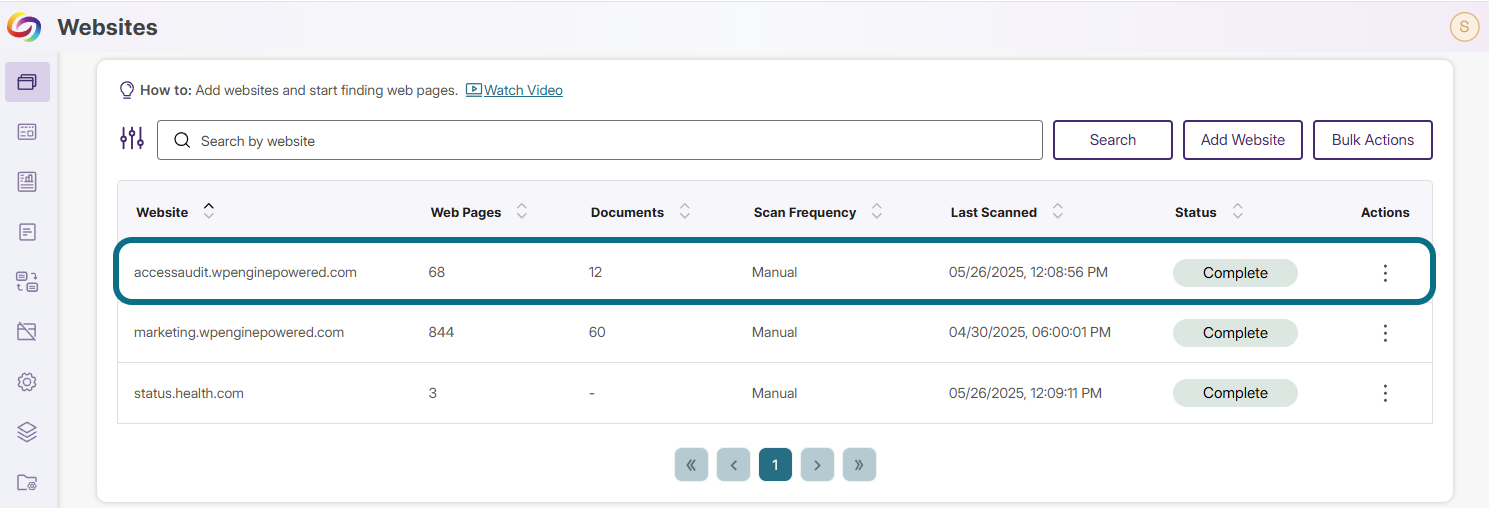Open the Websites sidebar icon
Viewport: 1489px width, 508px height.
tap(27, 82)
